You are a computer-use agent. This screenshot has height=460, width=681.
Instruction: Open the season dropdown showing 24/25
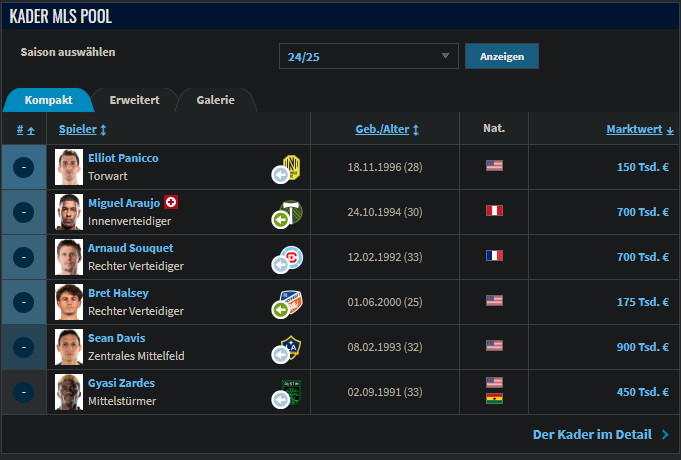pos(368,56)
